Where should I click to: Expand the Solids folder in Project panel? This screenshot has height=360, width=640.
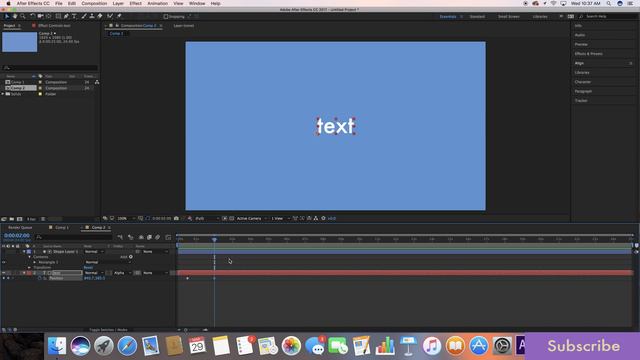pos(3,94)
